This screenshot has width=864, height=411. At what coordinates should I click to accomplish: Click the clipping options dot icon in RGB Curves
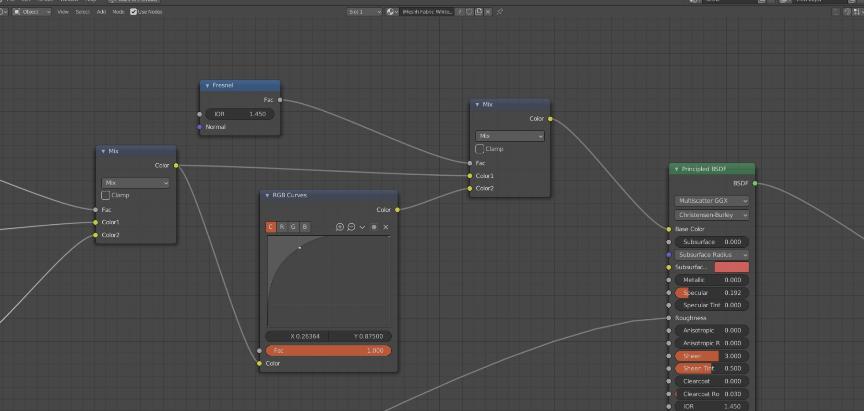pos(374,227)
